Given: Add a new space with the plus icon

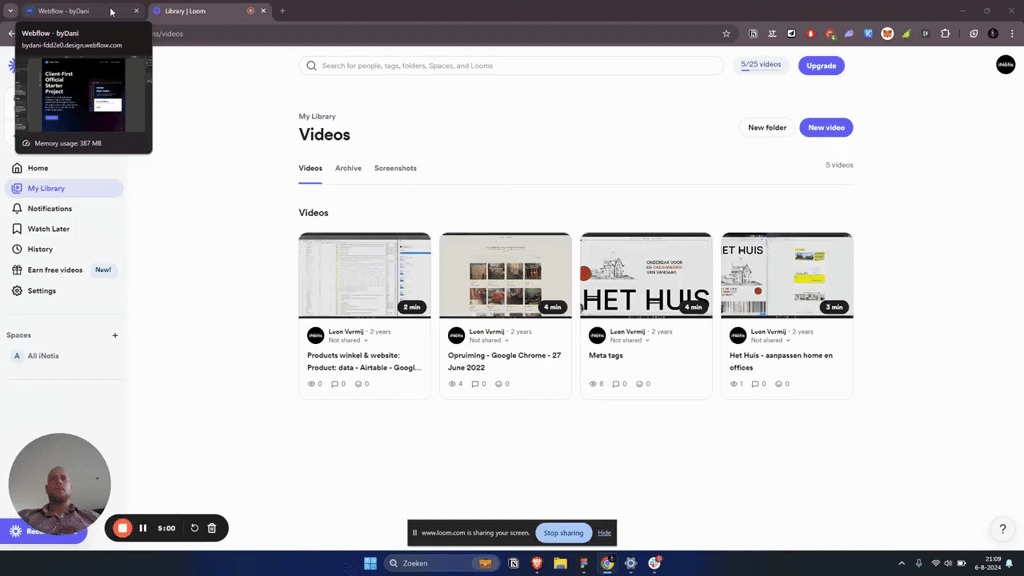Looking at the screenshot, I should pos(115,336).
